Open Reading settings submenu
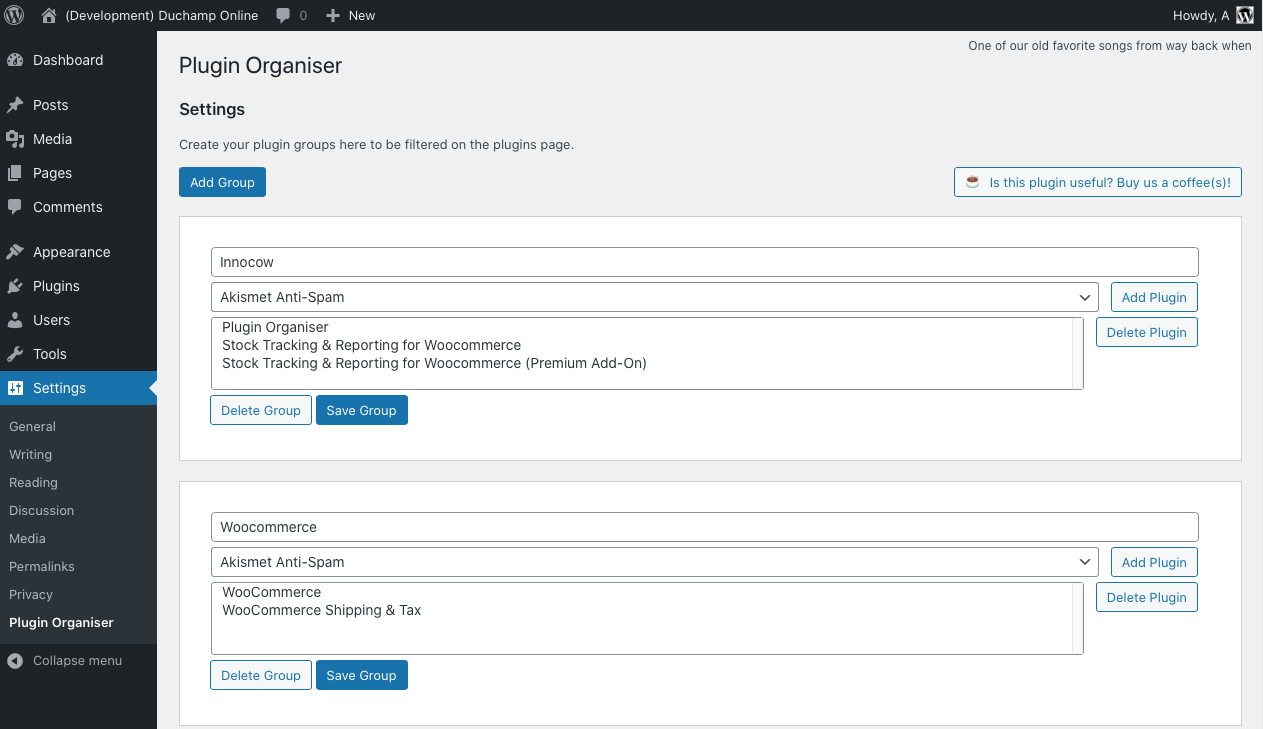The width and height of the screenshot is (1263, 729). pos(33,482)
